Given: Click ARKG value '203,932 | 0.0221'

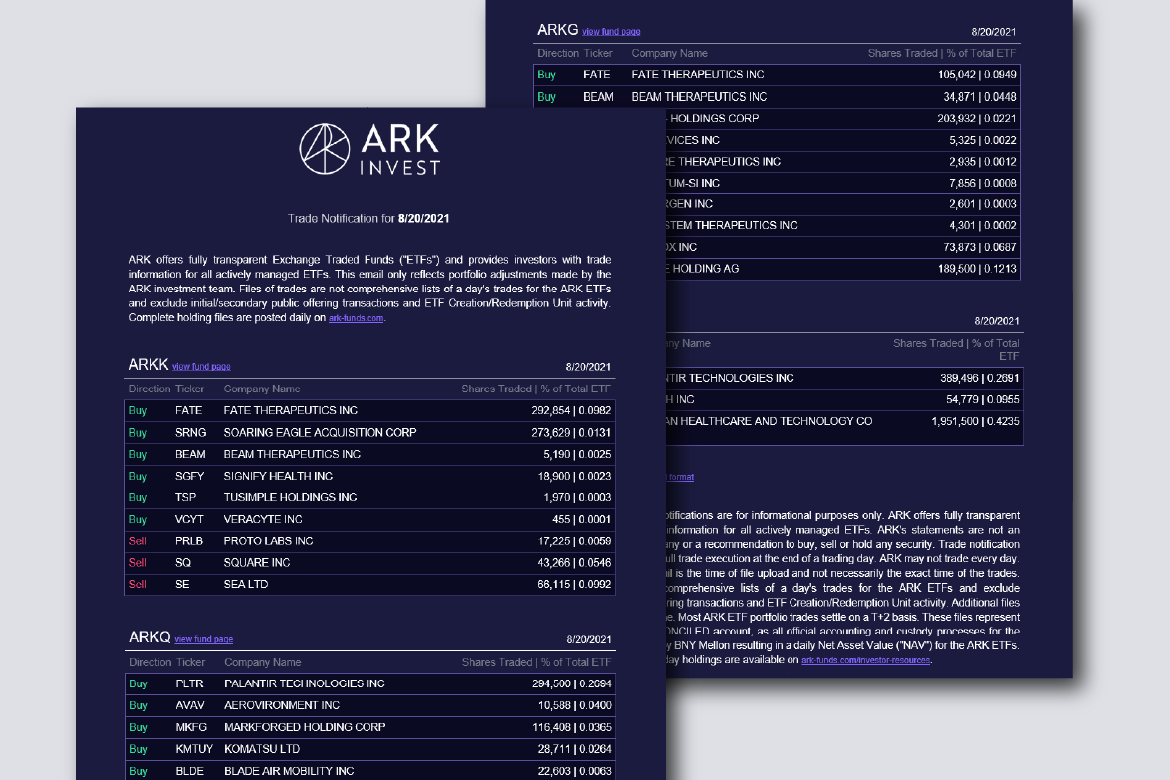Looking at the screenshot, I should [977, 119].
